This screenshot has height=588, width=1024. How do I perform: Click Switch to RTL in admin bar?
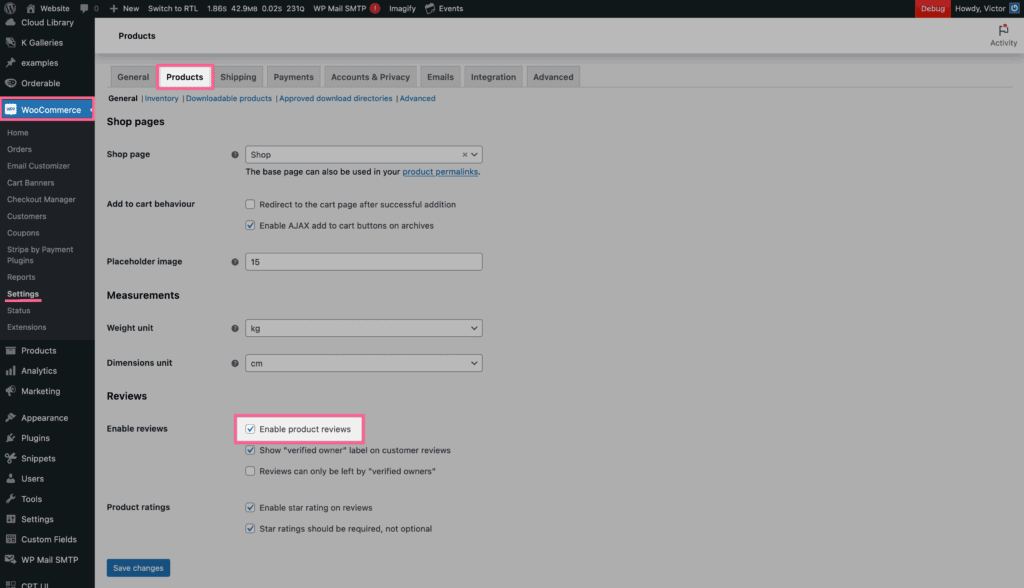click(x=173, y=8)
